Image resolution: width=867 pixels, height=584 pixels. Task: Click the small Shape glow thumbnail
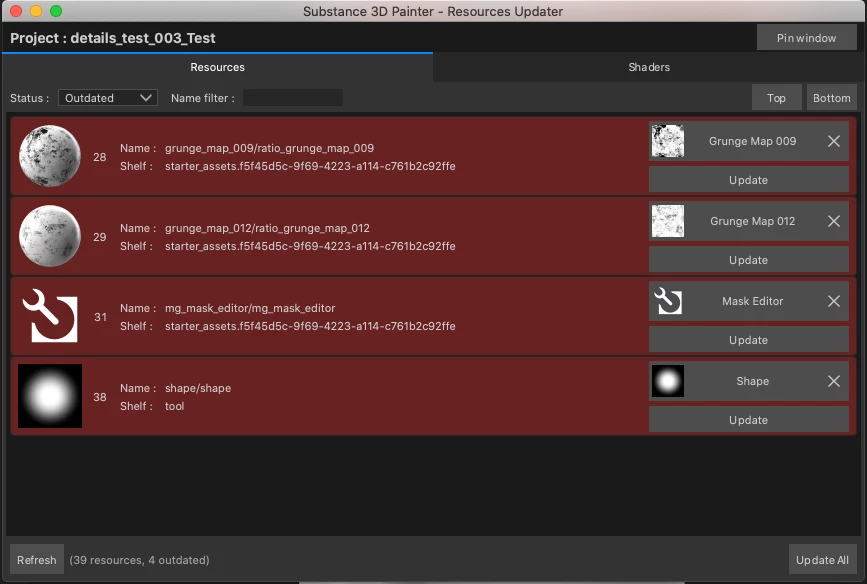tap(667, 381)
